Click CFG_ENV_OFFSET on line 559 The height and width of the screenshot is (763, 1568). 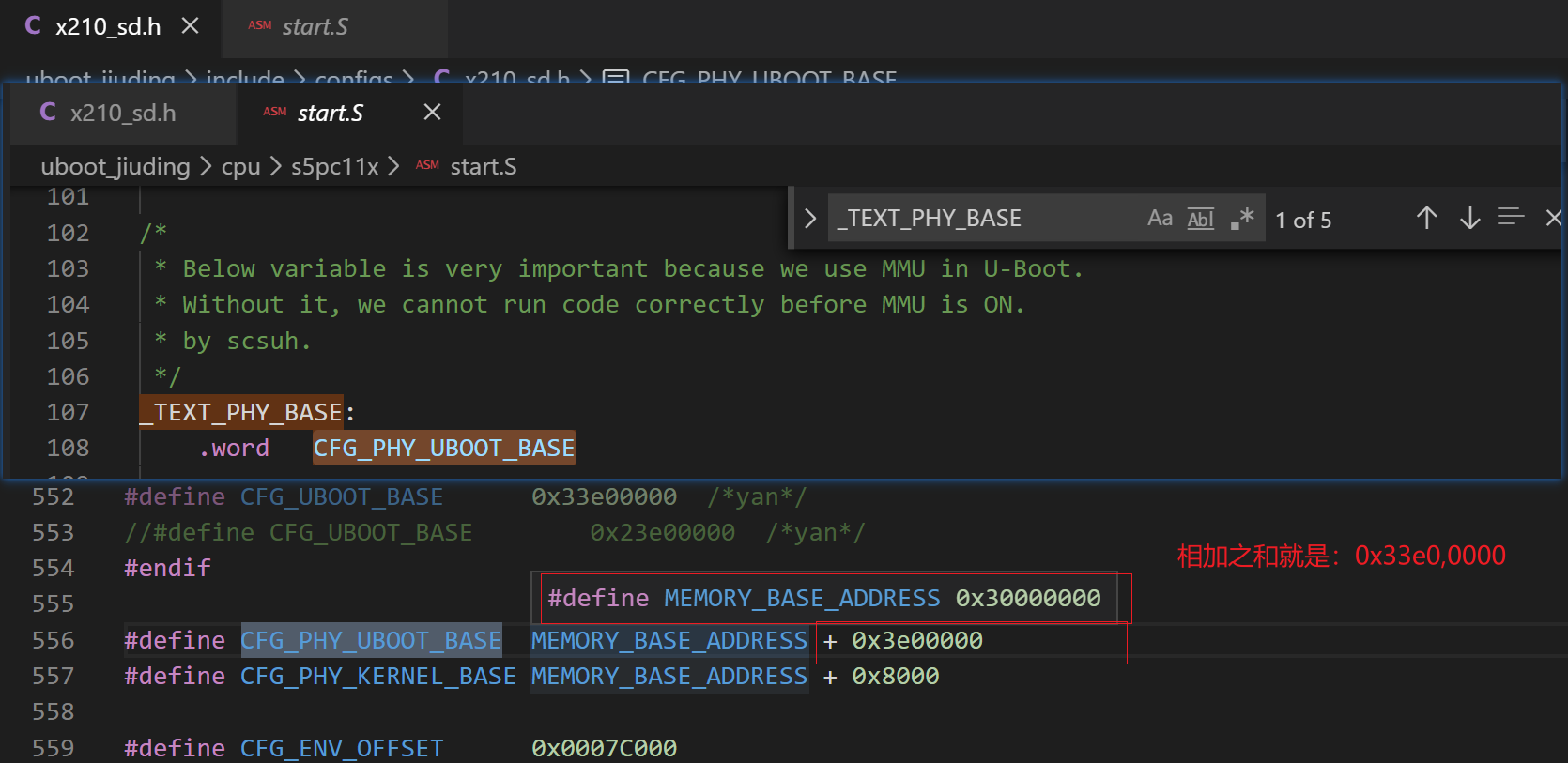[342, 748]
